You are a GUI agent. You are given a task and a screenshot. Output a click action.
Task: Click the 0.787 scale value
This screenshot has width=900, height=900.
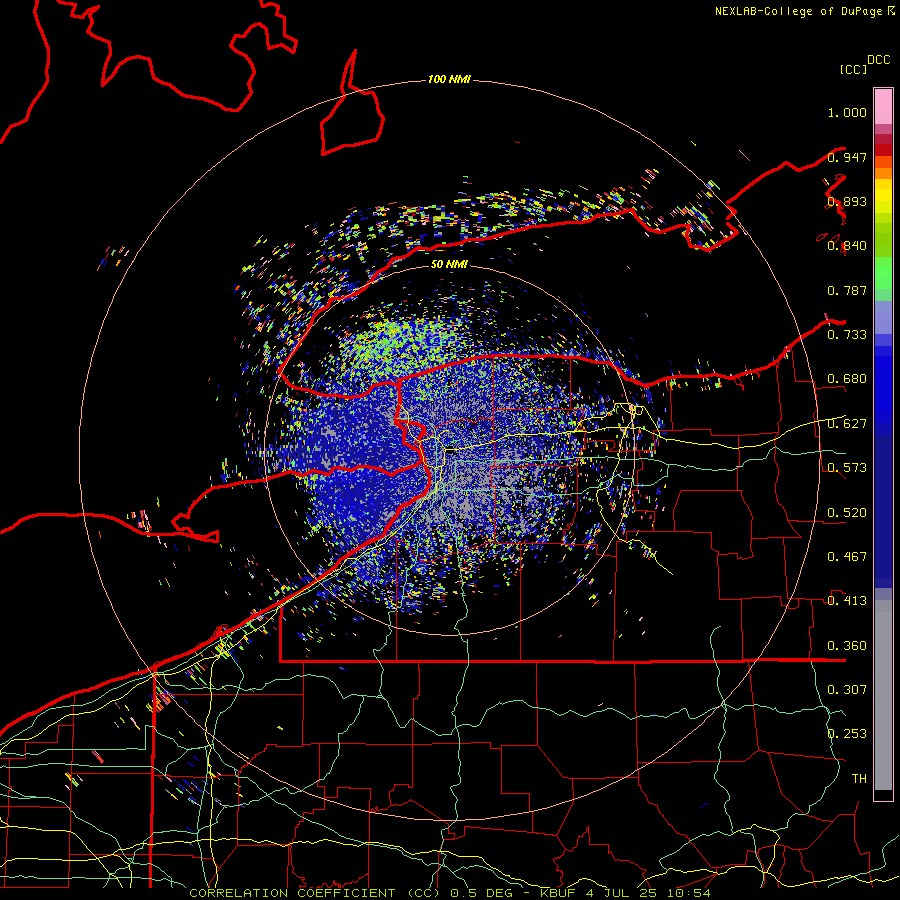(847, 290)
